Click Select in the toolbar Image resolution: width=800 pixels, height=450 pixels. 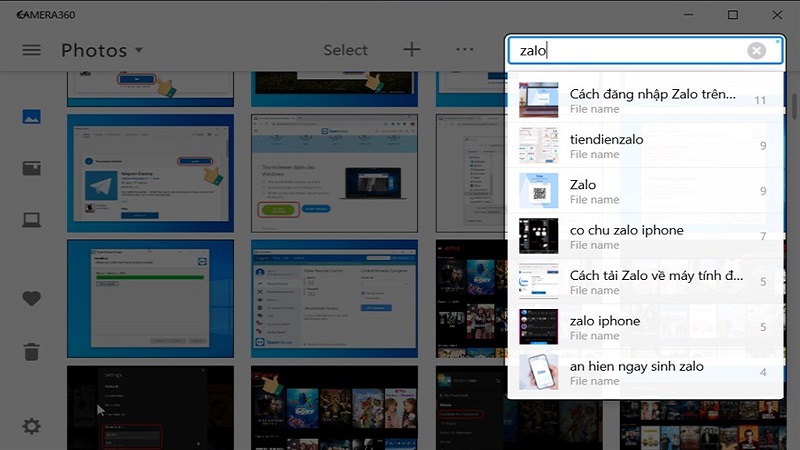click(x=345, y=50)
